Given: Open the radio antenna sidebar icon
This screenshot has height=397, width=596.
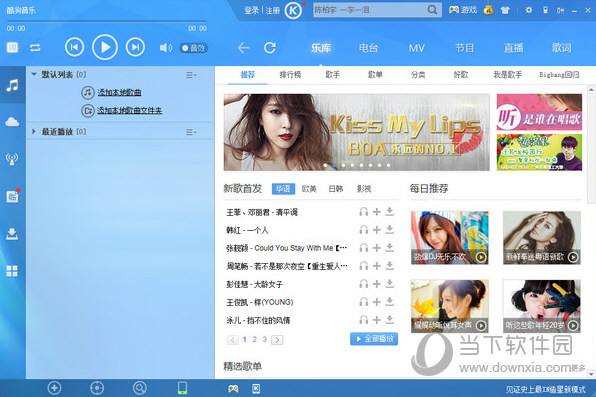Looking at the screenshot, I should [12, 159].
